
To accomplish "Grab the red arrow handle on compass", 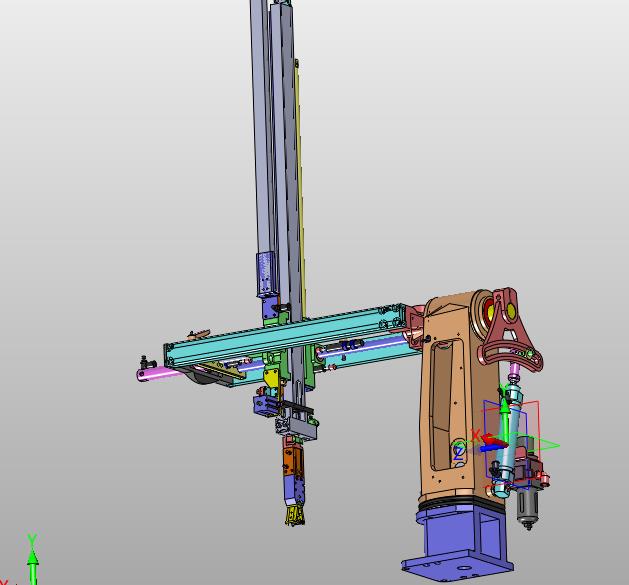I will point(495,441).
